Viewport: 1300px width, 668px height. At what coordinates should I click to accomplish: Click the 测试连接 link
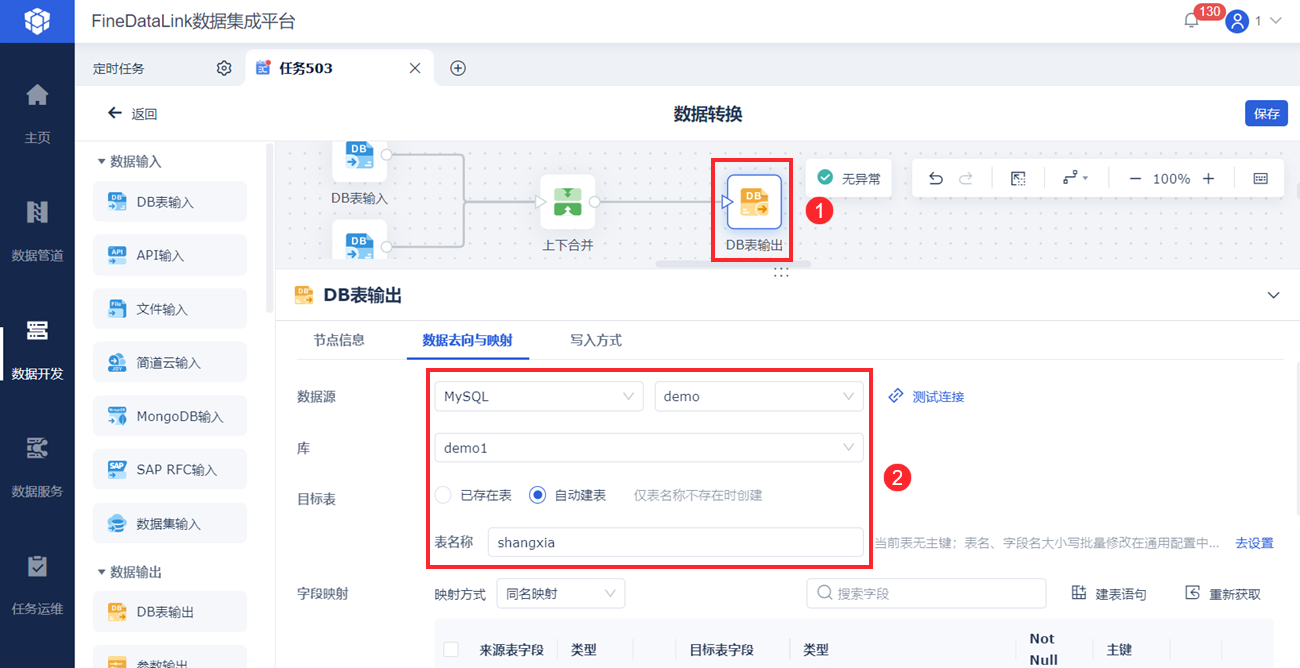[x=926, y=396]
